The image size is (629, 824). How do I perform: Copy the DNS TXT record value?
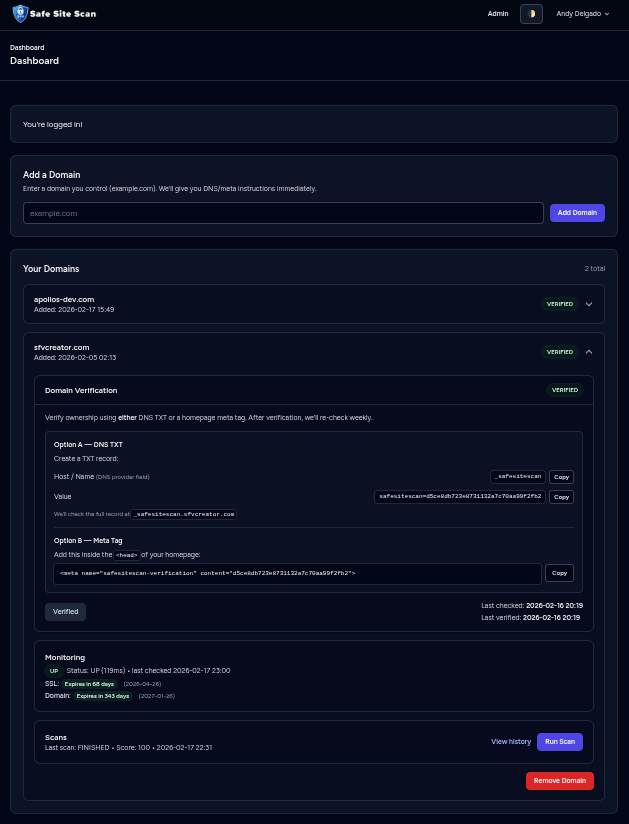click(x=561, y=497)
